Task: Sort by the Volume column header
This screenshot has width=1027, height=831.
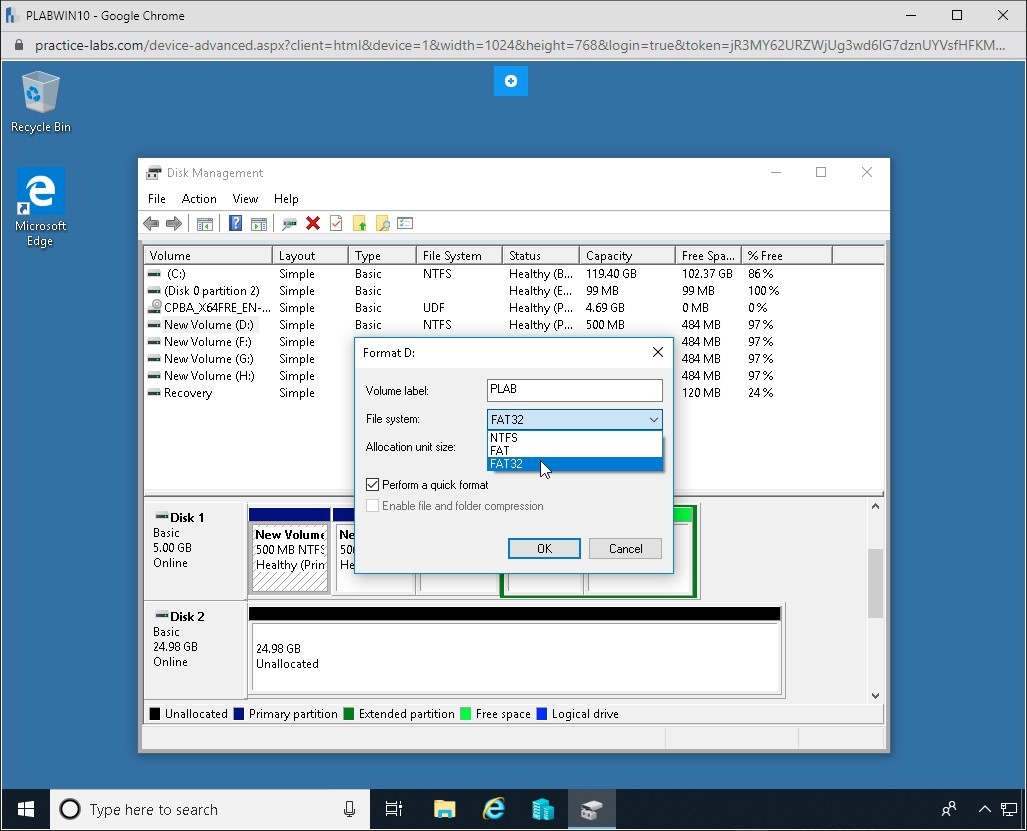Action: point(208,255)
